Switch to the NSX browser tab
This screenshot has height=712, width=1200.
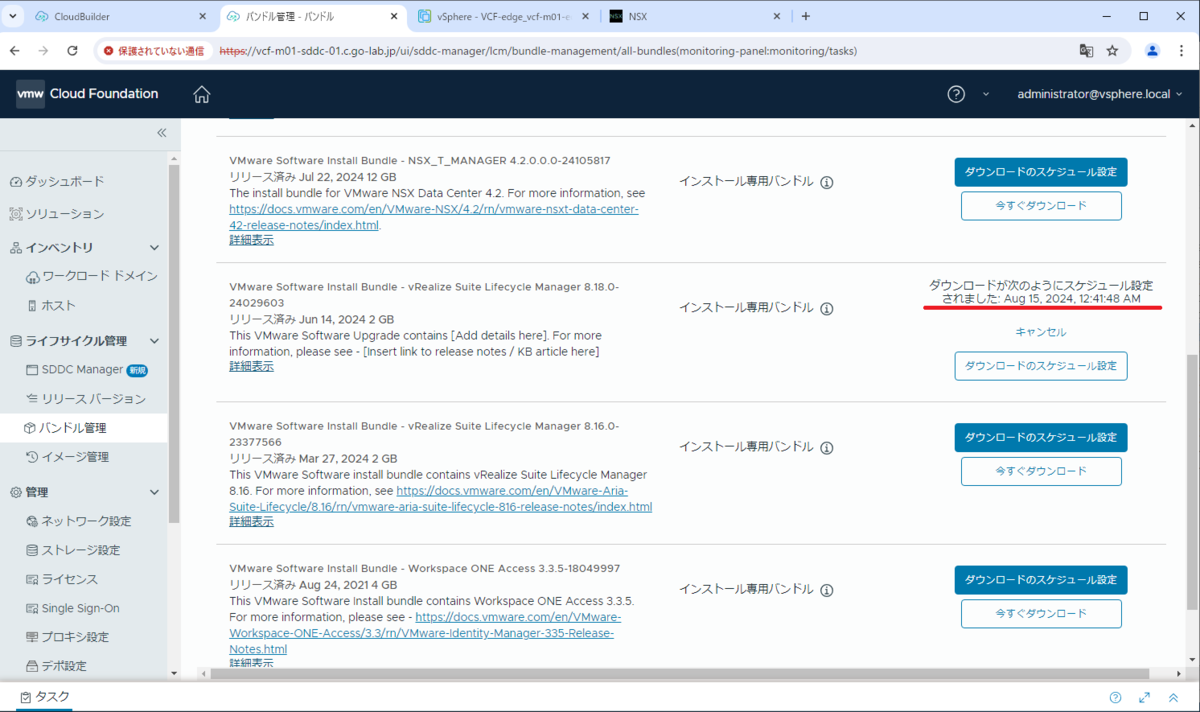click(695, 16)
